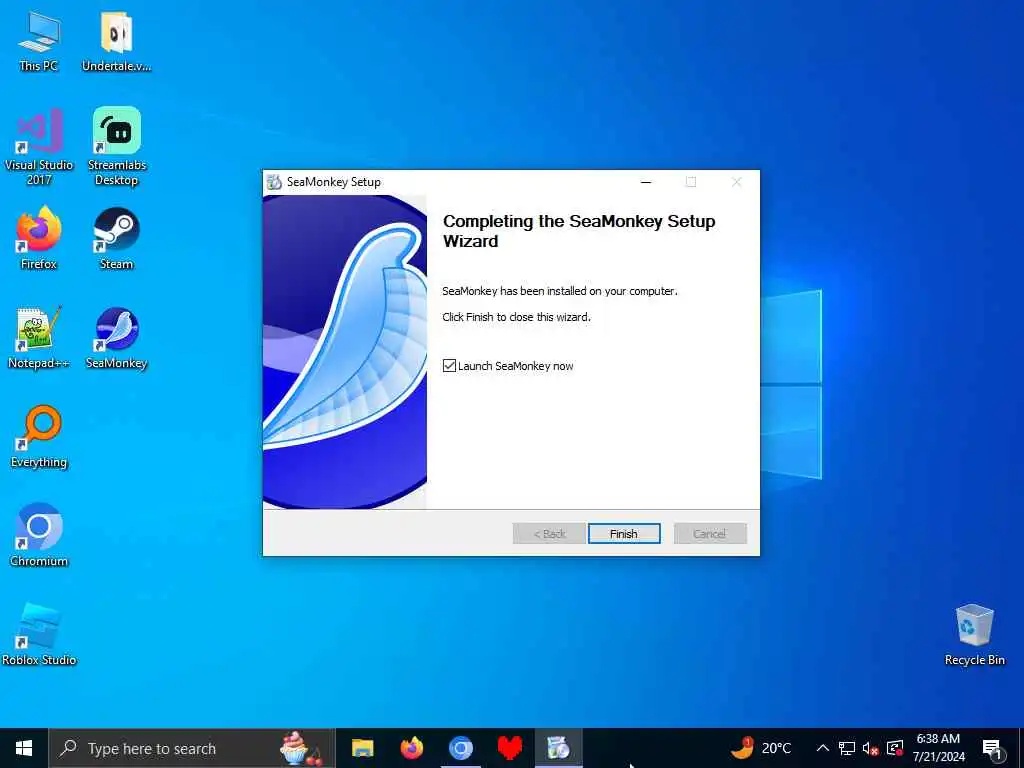Open the network status tray icon
This screenshot has height=768, width=1024.
click(847, 748)
